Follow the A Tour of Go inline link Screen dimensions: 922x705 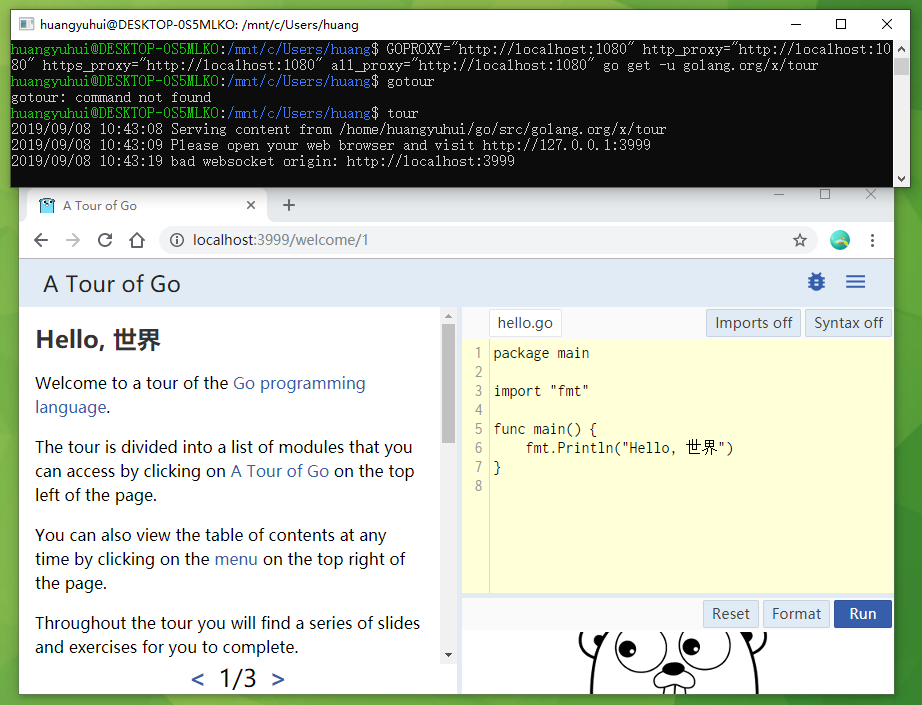coord(280,471)
